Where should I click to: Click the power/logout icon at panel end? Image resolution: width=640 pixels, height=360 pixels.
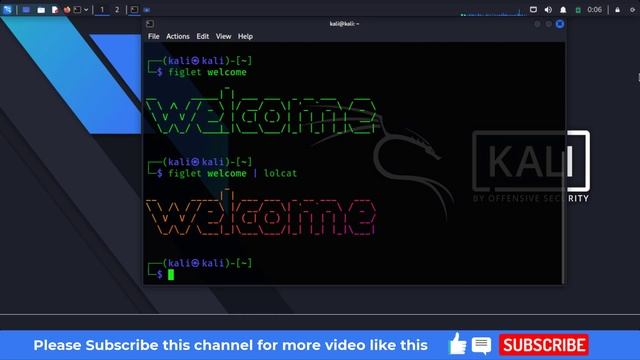[633, 10]
